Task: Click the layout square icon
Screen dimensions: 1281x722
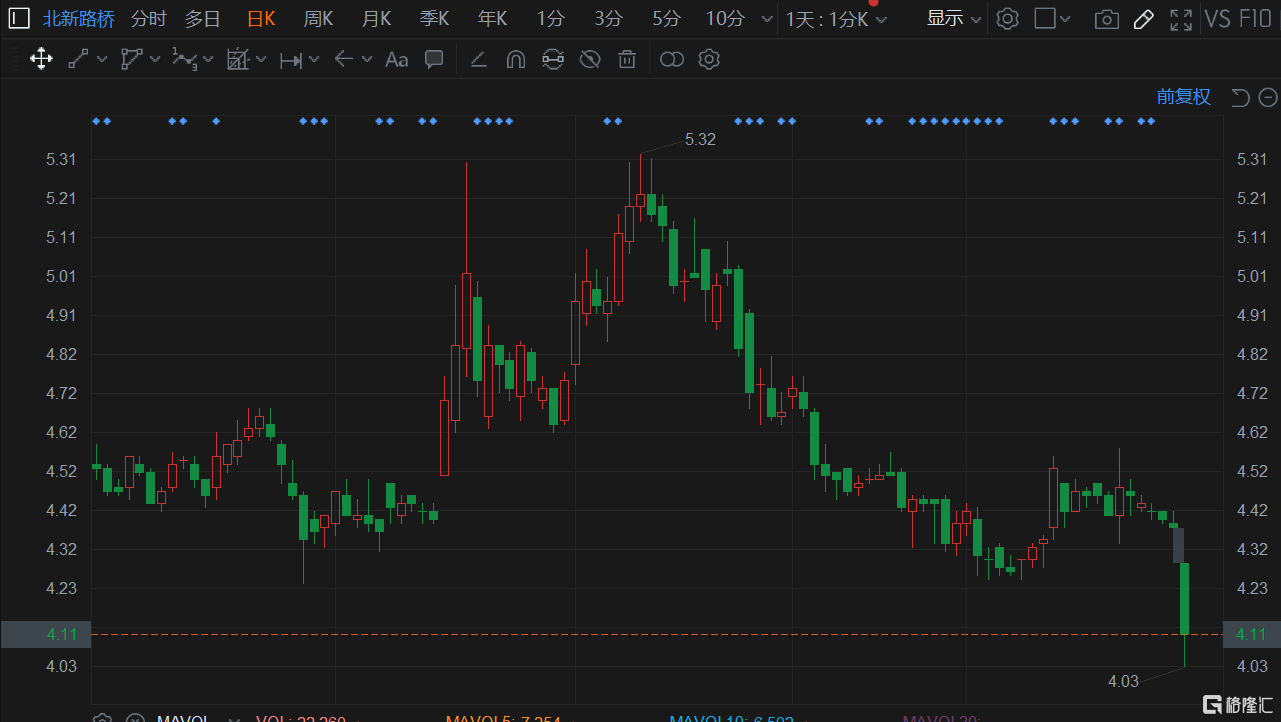Action: point(1045,18)
